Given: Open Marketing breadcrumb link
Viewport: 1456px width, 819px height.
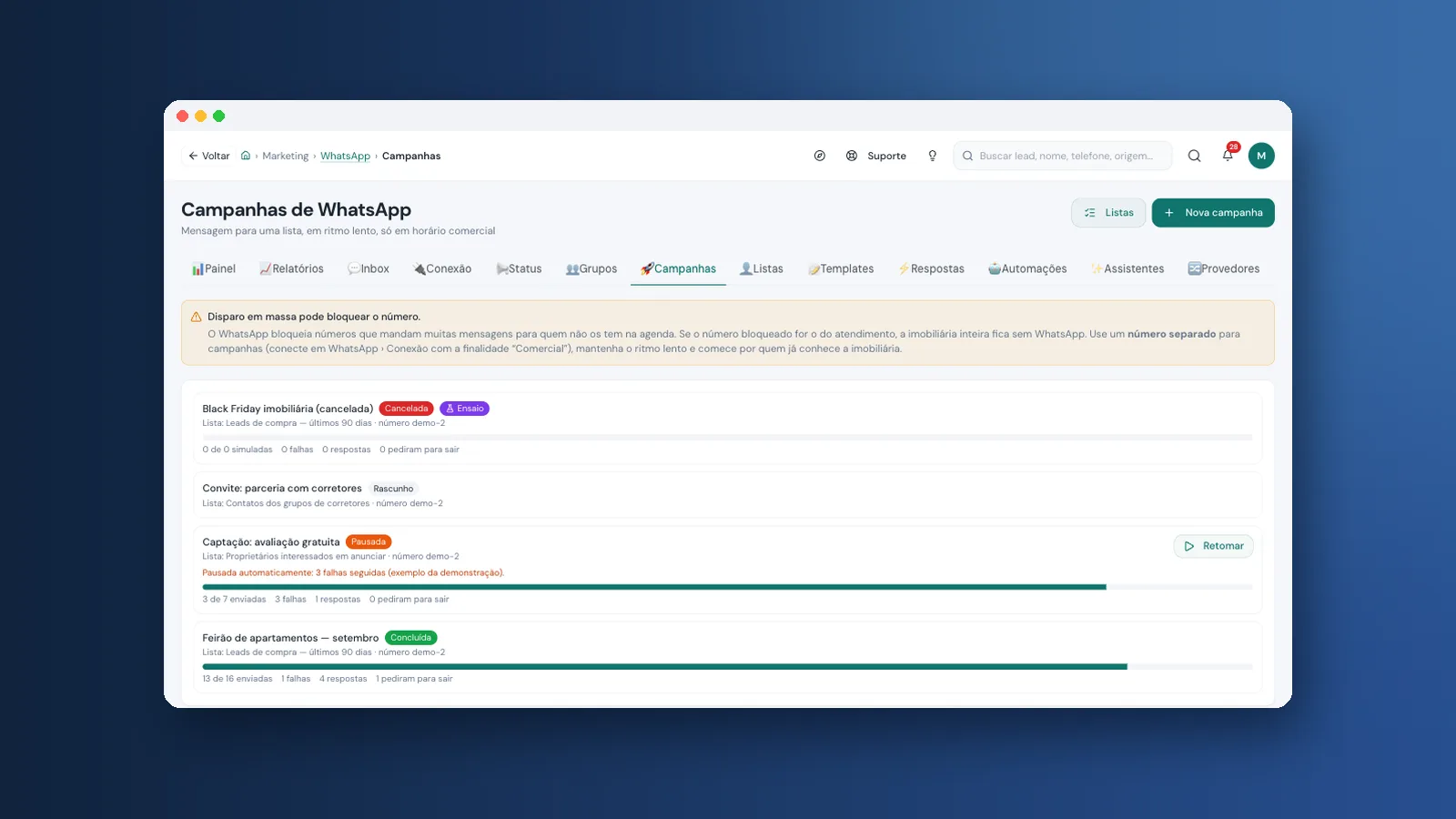Looking at the screenshot, I should pos(286,156).
